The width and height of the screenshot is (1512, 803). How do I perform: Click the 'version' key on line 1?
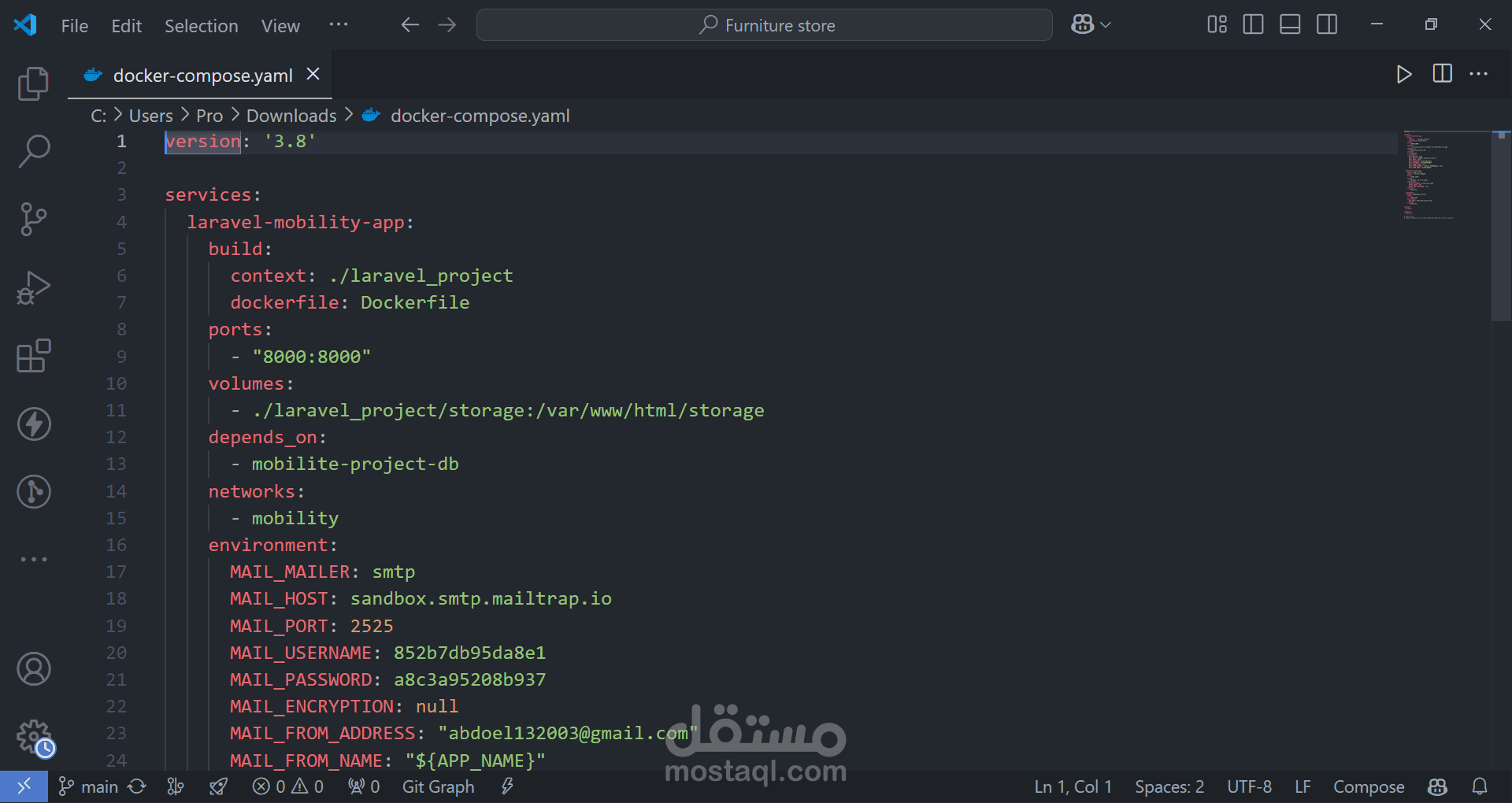pyautogui.click(x=202, y=141)
